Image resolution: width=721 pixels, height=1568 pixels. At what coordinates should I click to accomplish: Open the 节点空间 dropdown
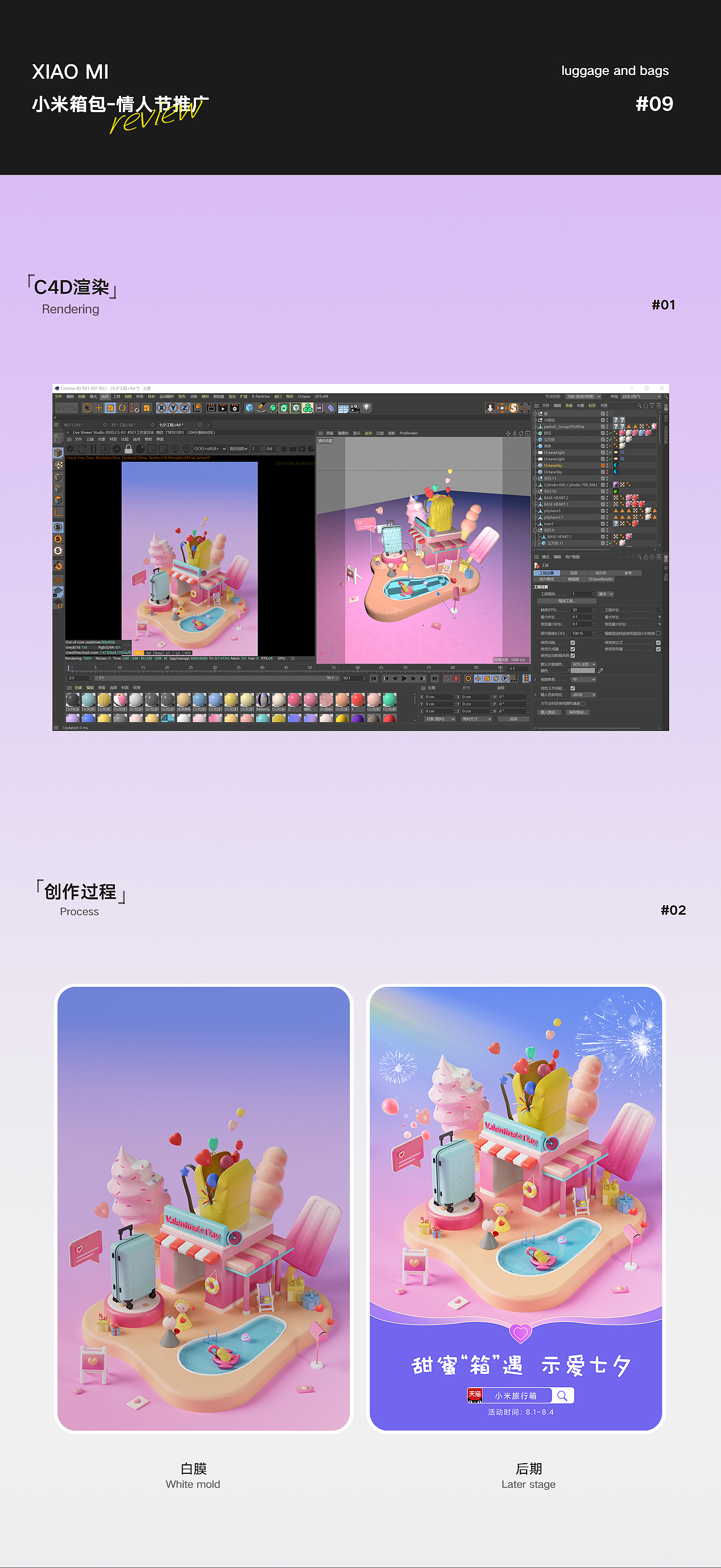click(x=584, y=397)
